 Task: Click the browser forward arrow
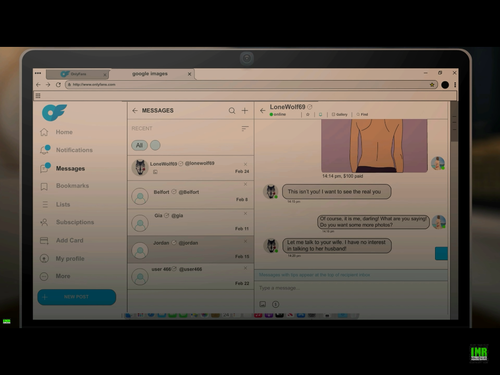pyautogui.click(x=48, y=85)
